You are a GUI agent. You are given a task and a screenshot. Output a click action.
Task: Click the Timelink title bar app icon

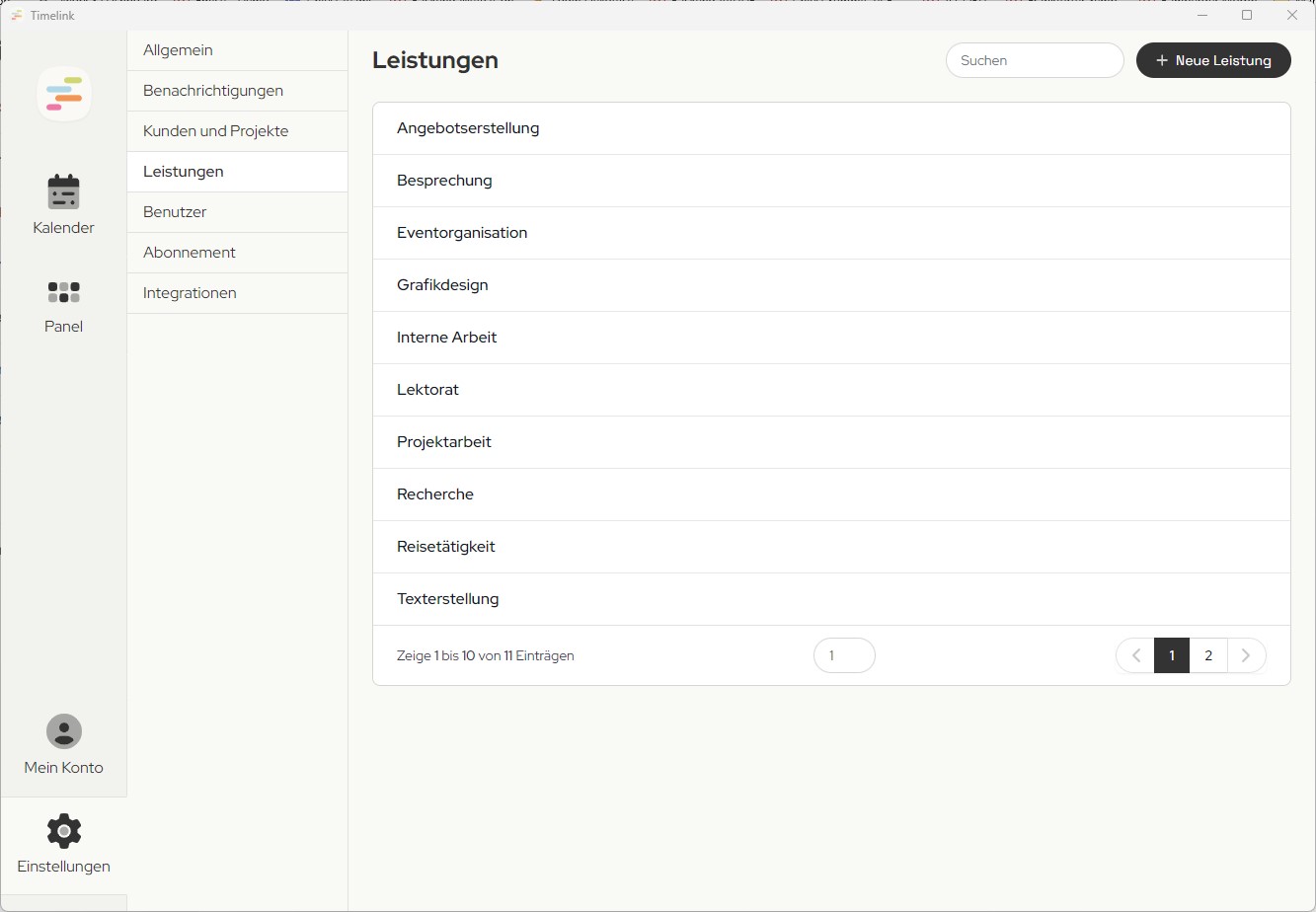[17, 15]
